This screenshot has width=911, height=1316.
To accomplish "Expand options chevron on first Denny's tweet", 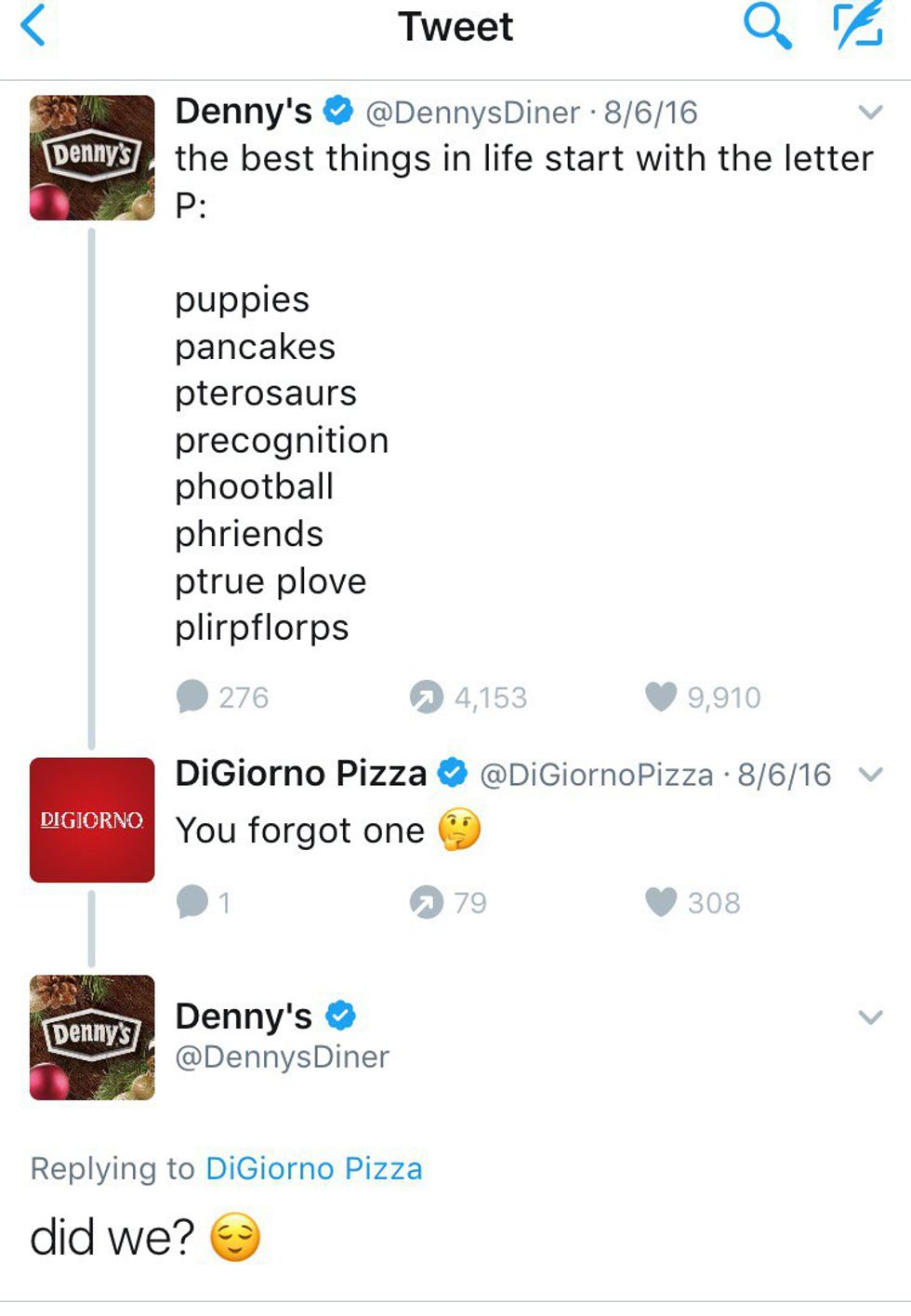I will 870,113.
